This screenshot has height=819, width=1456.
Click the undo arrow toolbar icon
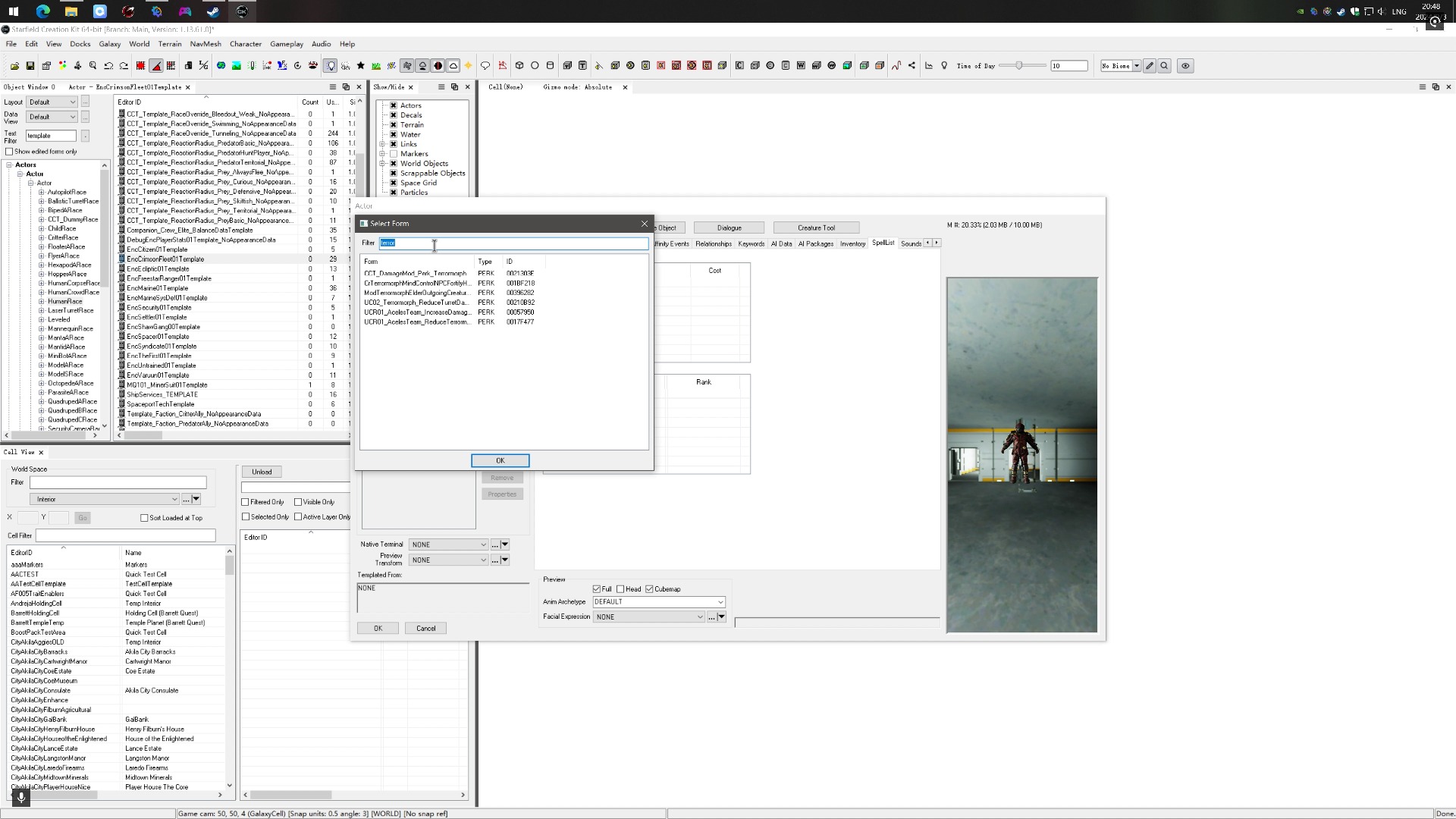coord(108,66)
